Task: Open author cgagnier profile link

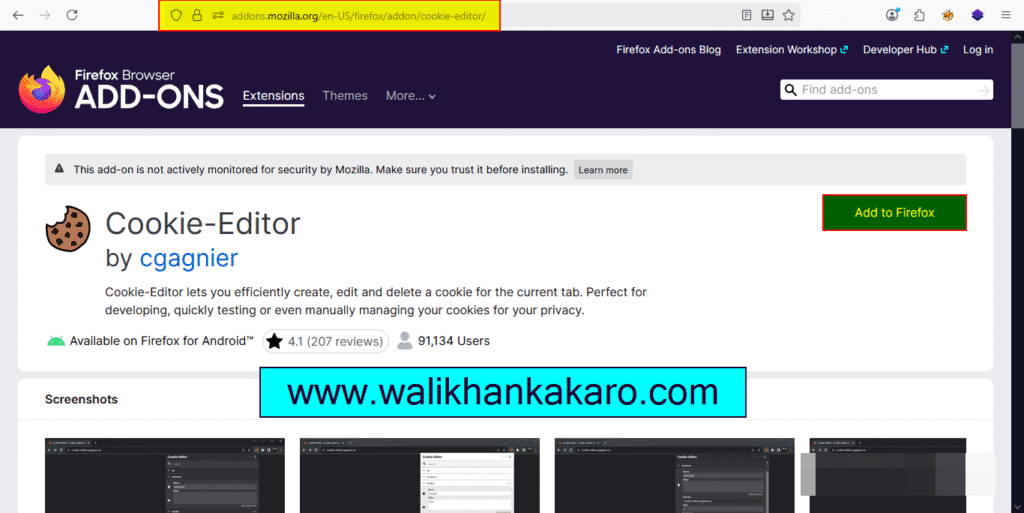Action: (189, 258)
